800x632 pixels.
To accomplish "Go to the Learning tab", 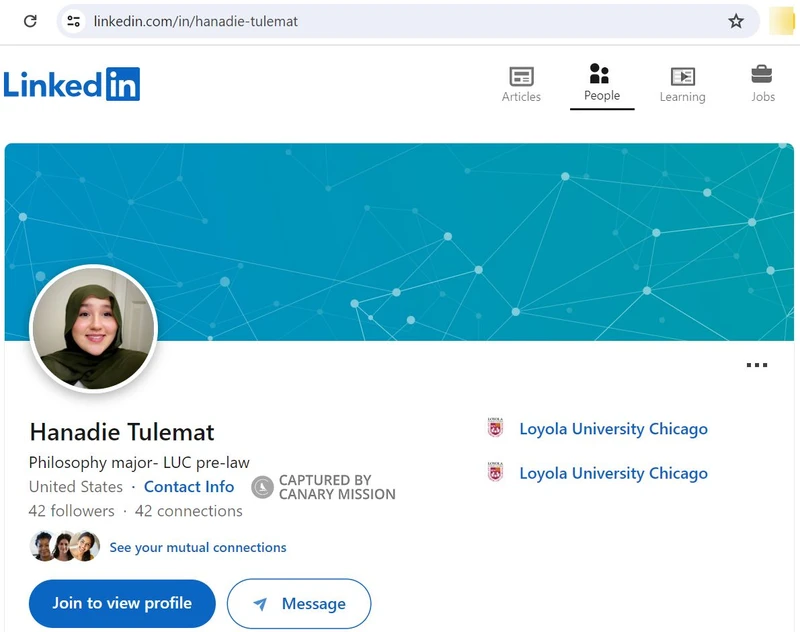I will coord(683,84).
